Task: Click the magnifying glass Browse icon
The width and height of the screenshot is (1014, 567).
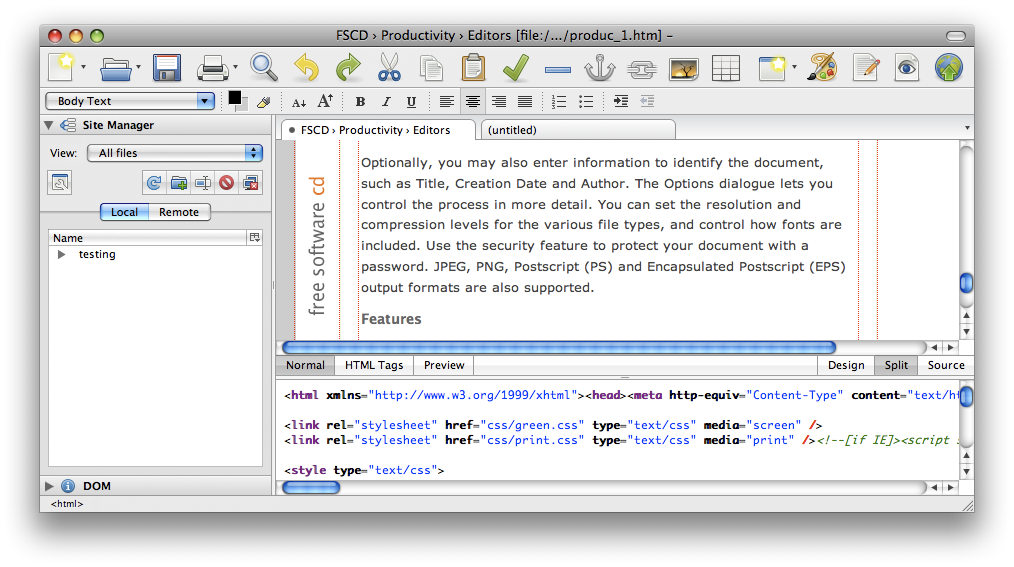Action: coord(264,67)
